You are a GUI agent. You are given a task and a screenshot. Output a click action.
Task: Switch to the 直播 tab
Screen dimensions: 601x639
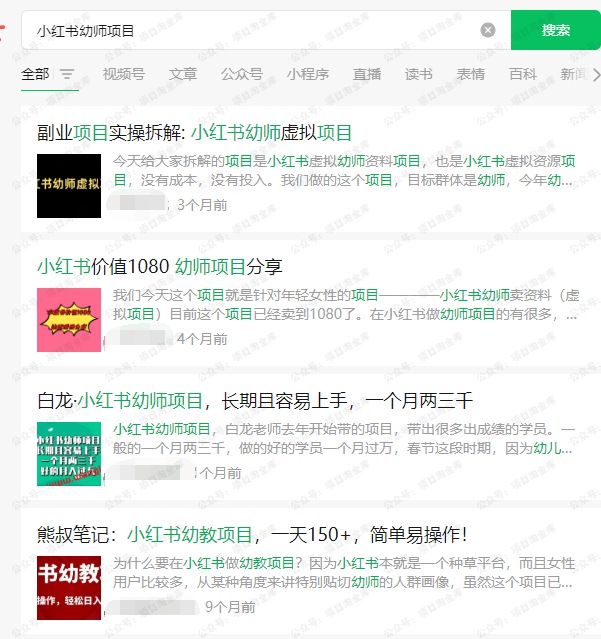[x=367, y=74]
